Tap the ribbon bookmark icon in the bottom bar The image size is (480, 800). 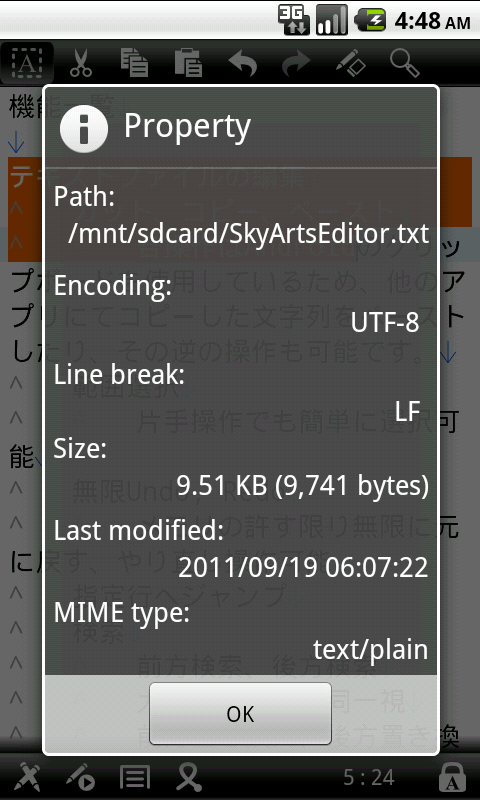click(x=188, y=777)
